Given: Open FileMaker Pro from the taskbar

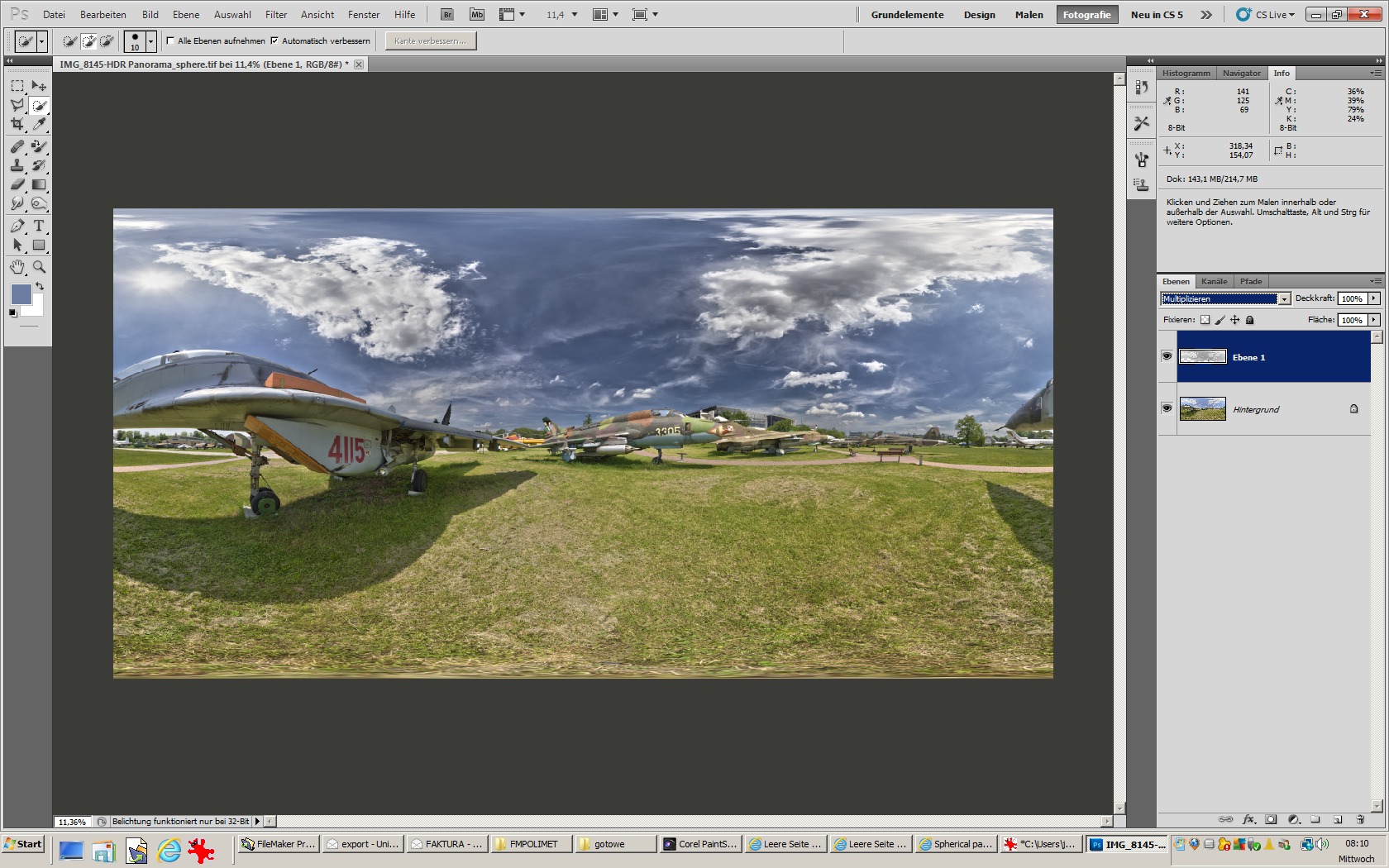Looking at the screenshot, I should [x=277, y=844].
